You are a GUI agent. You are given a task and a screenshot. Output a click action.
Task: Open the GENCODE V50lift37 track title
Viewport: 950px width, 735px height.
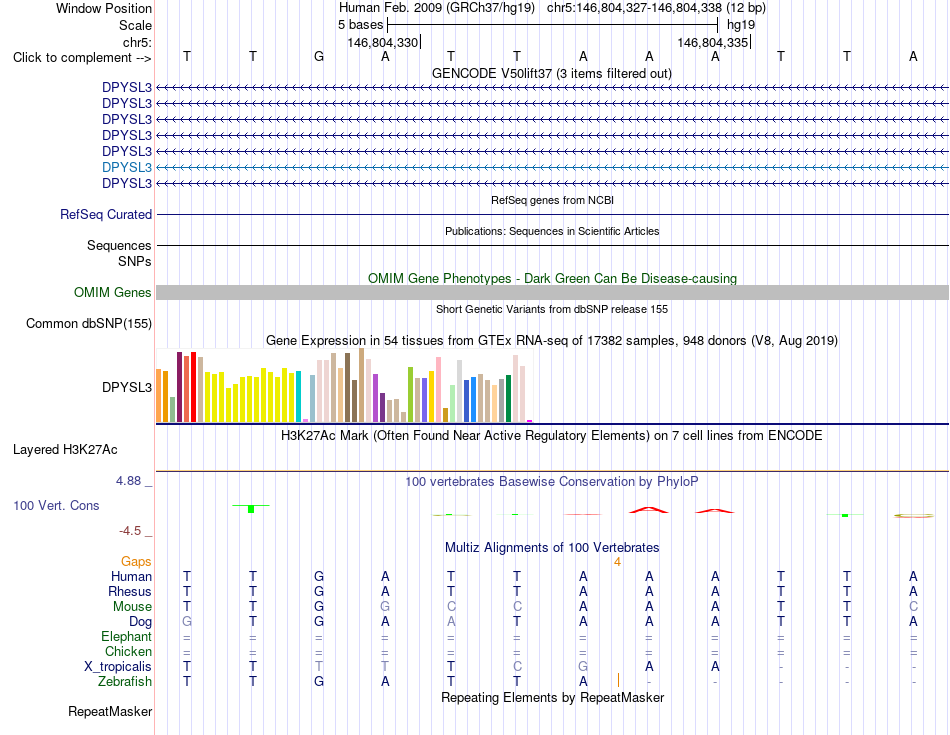click(x=552, y=73)
